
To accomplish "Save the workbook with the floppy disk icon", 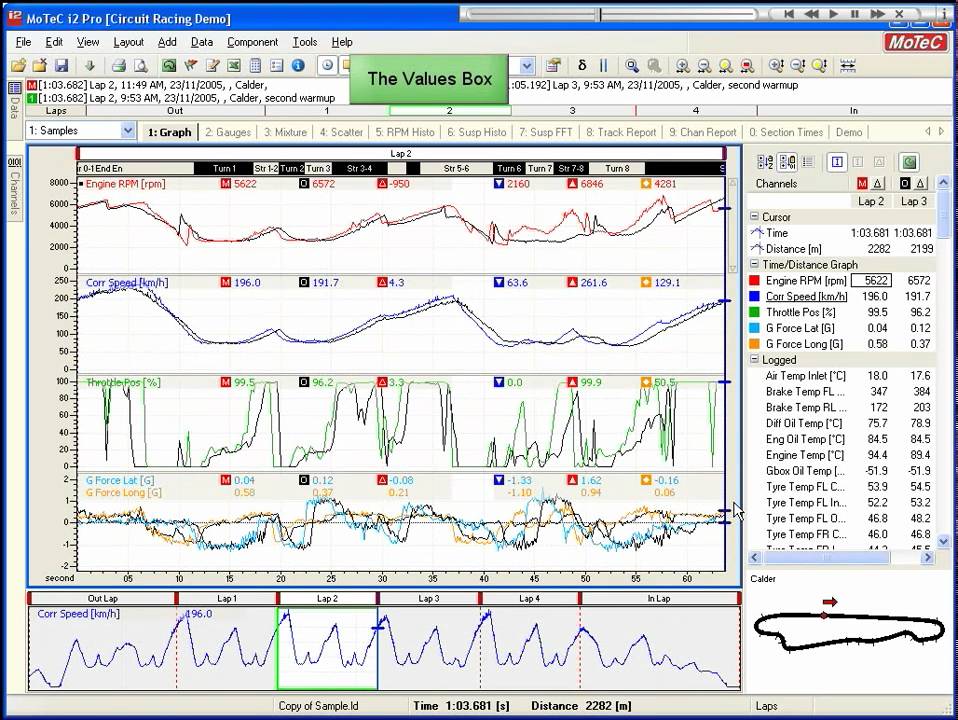I will coord(61,65).
